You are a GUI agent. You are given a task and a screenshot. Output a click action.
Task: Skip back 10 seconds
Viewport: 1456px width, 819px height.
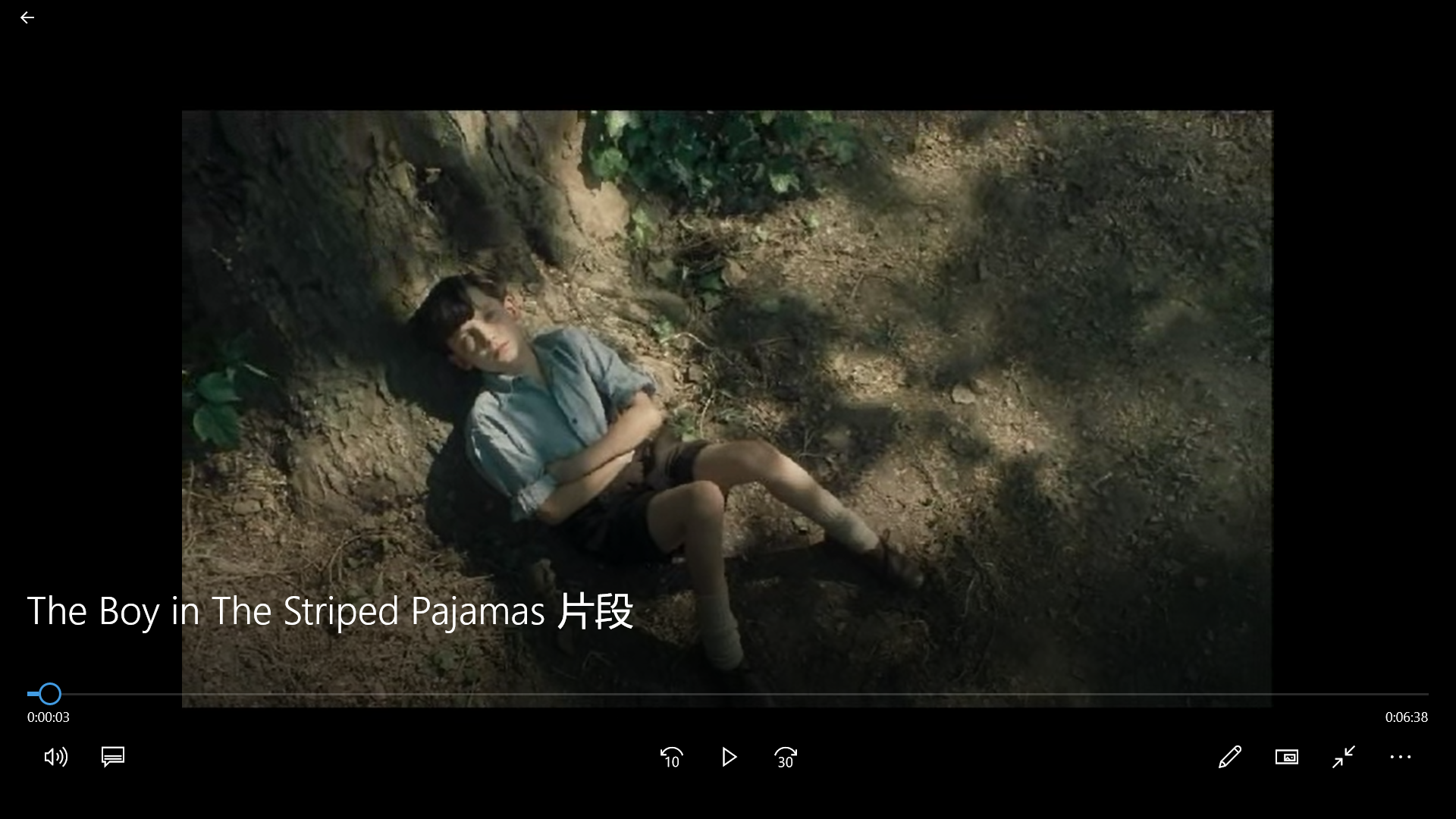click(672, 757)
